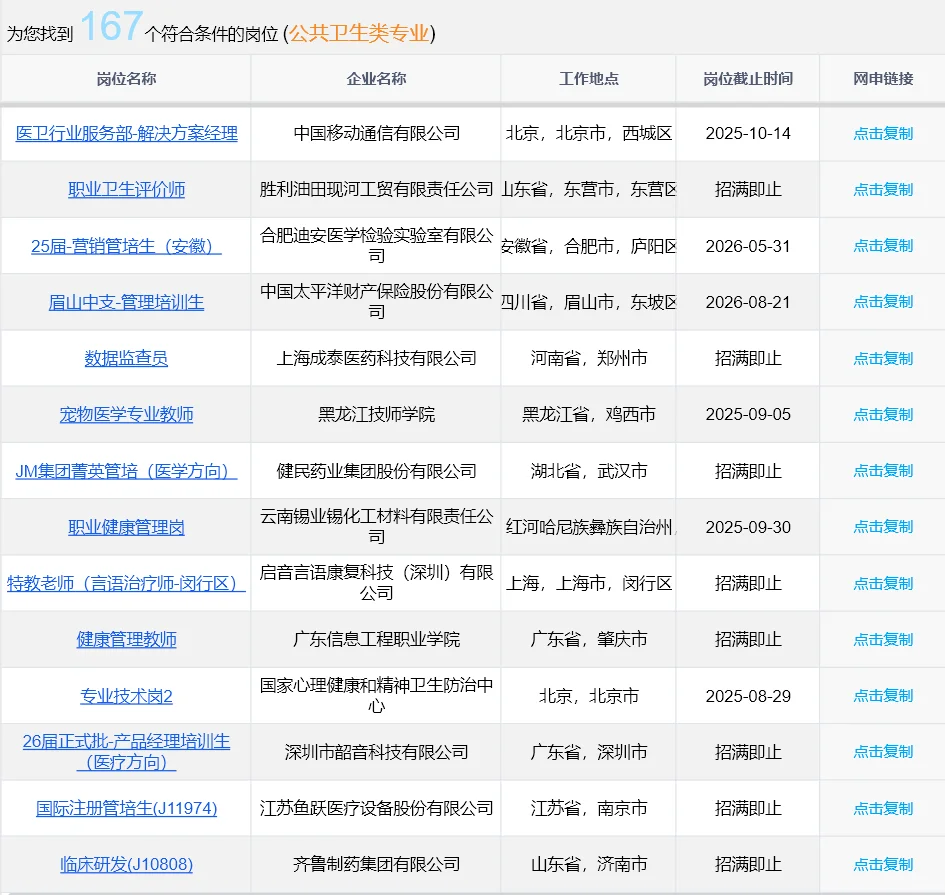The image size is (945, 895).
Task: Select the 胜利油田现河工贸有限责任公司 cell
Action: [x=376, y=189]
